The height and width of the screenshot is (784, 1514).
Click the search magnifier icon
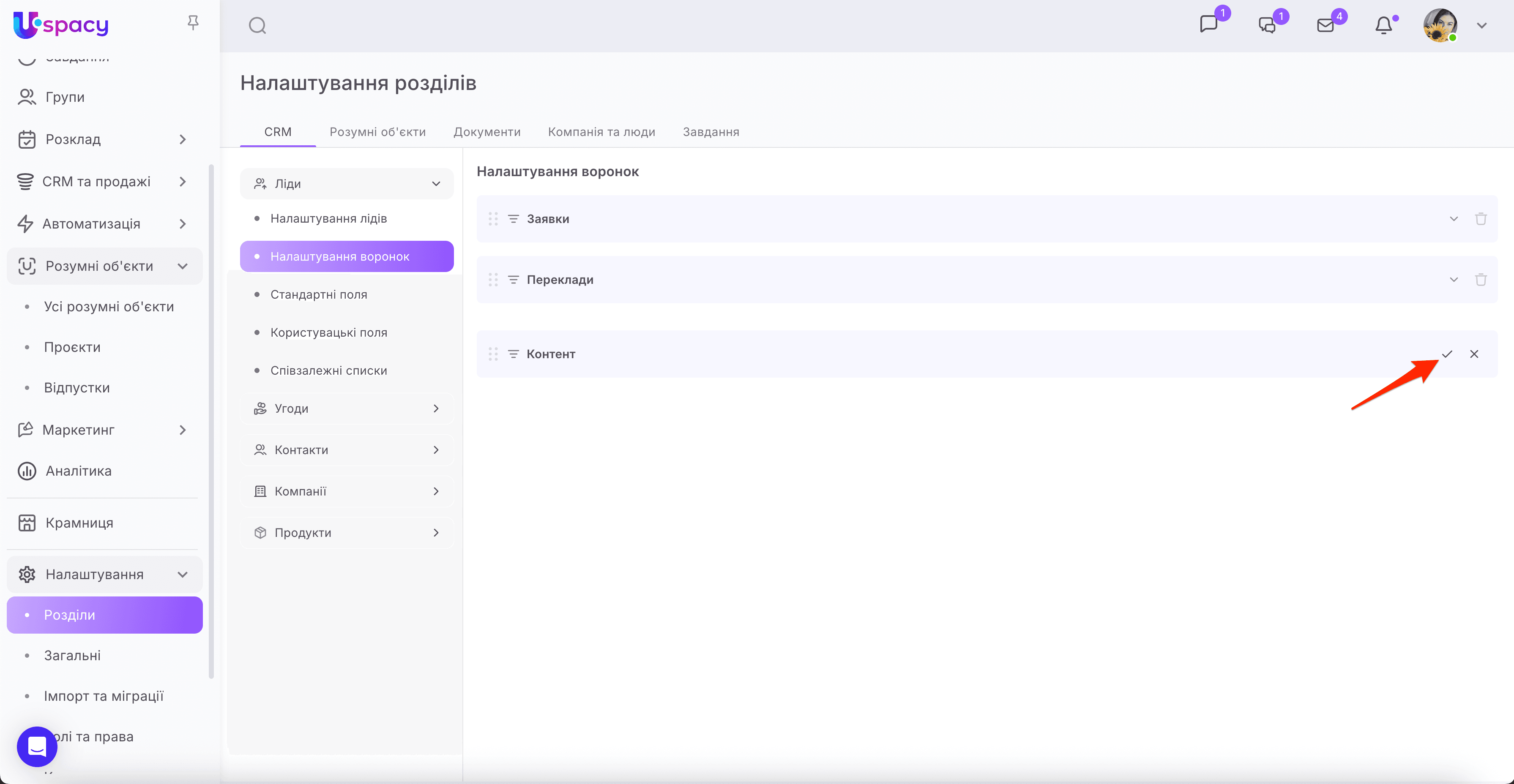click(x=257, y=26)
